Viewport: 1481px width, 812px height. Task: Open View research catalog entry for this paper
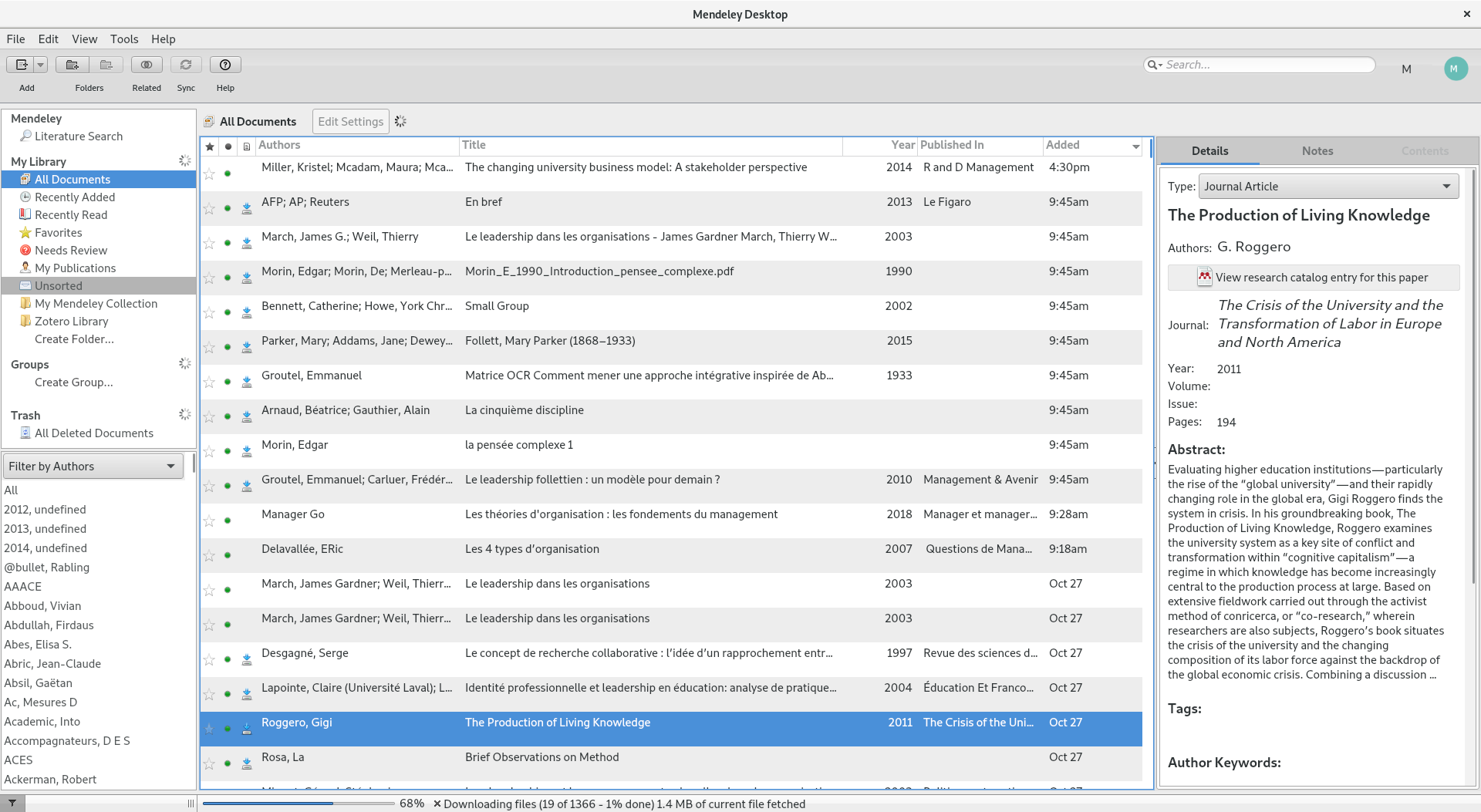click(1313, 278)
